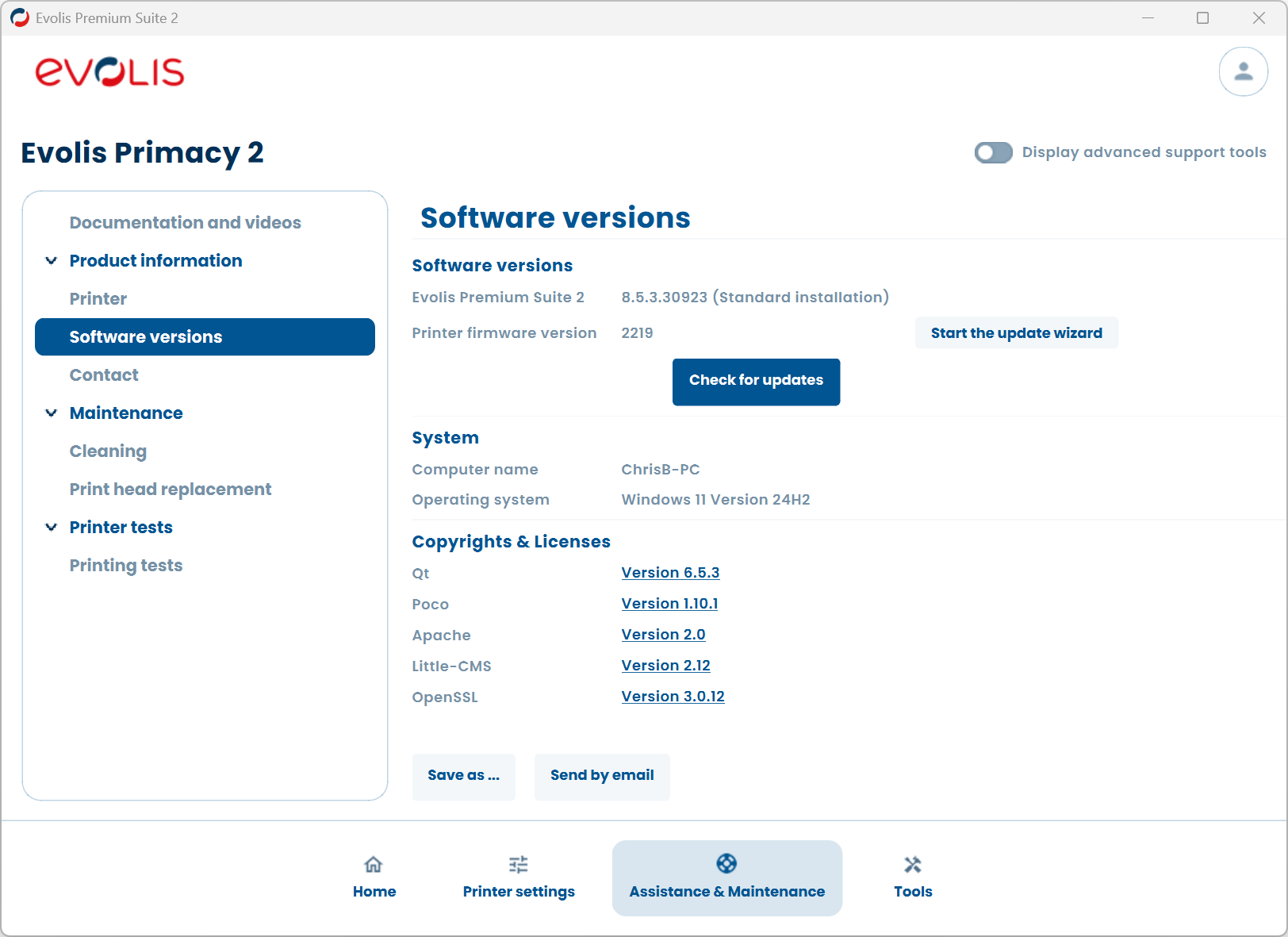The width and height of the screenshot is (1288, 937).
Task: Click Check for updates
Action: pyautogui.click(x=755, y=381)
